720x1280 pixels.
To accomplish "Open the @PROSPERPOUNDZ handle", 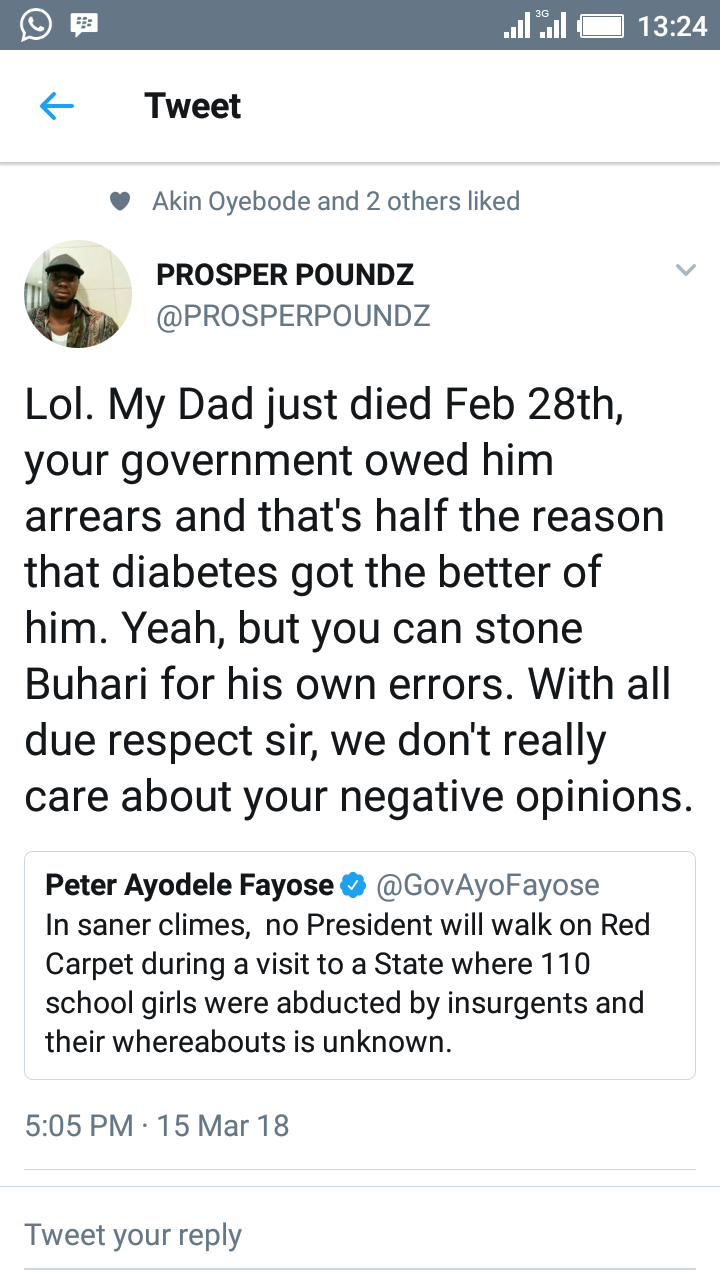I will coord(293,316).
